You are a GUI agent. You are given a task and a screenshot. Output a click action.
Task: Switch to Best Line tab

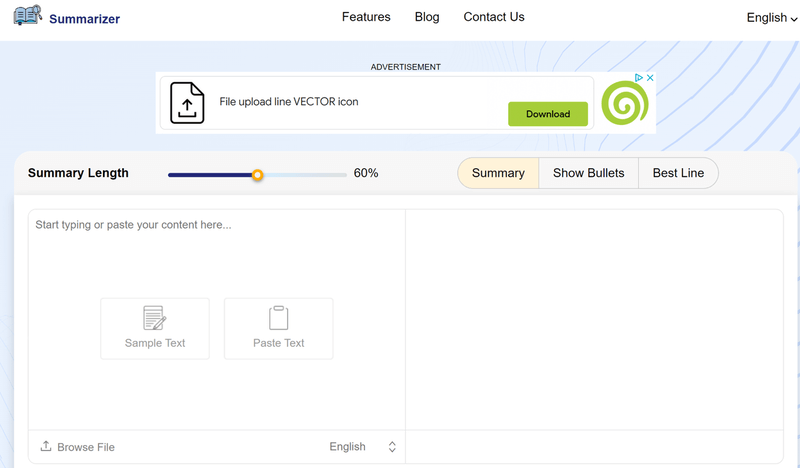point(678,173)
